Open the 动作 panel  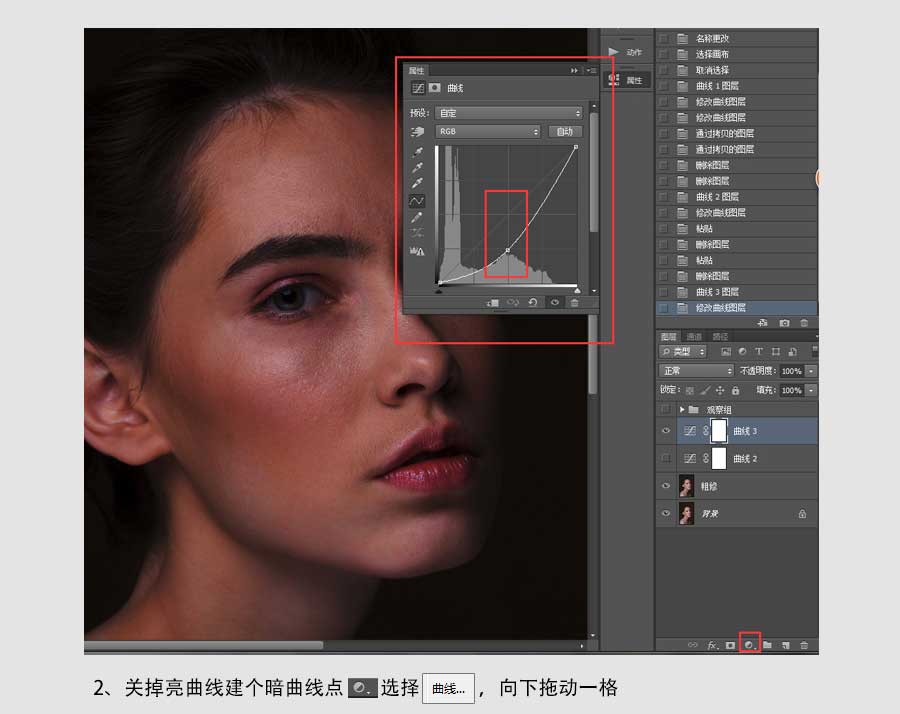pos(627,52)
